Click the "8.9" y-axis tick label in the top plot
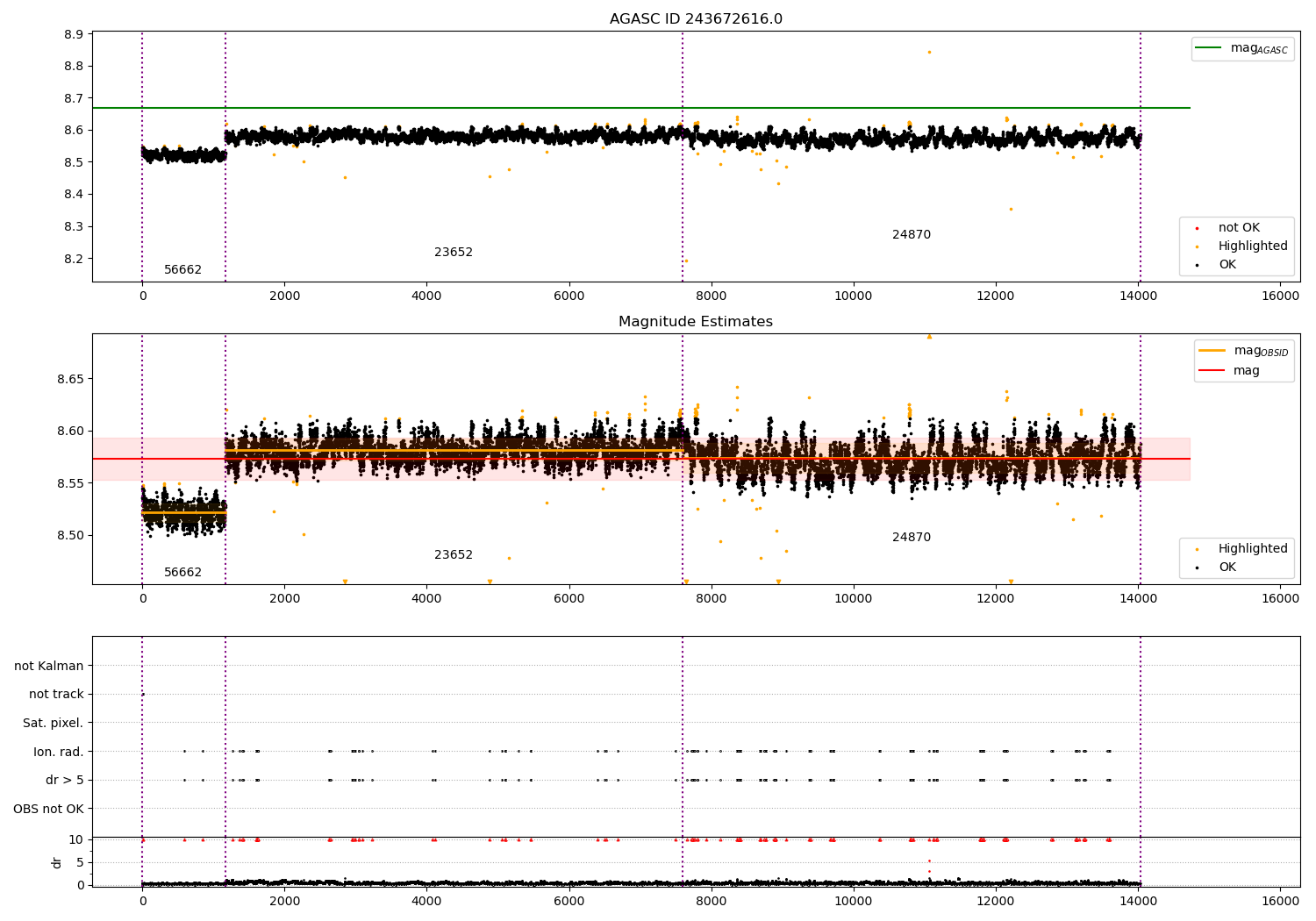This screenshot has width=1316, height=921. coord(74,34)
